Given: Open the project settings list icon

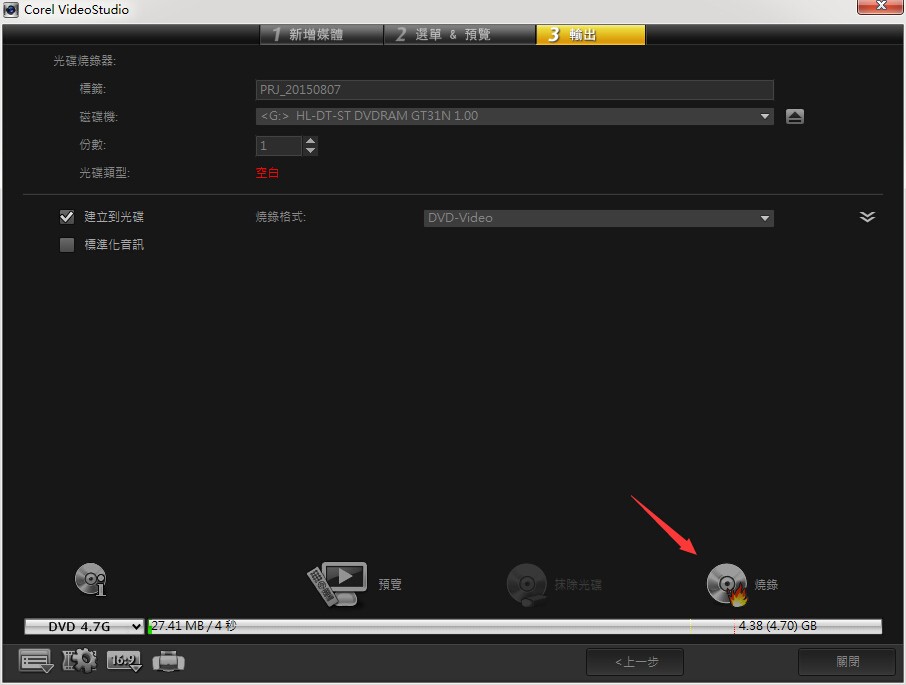Looking at the screenshot, I should [x=36, y=661].
